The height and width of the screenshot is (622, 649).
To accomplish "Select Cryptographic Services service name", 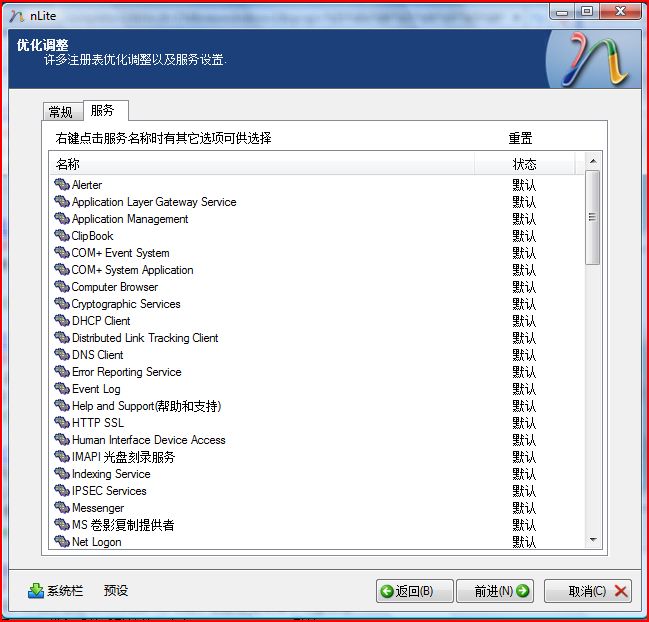I will pyautogui.click(x=126, y=303).
